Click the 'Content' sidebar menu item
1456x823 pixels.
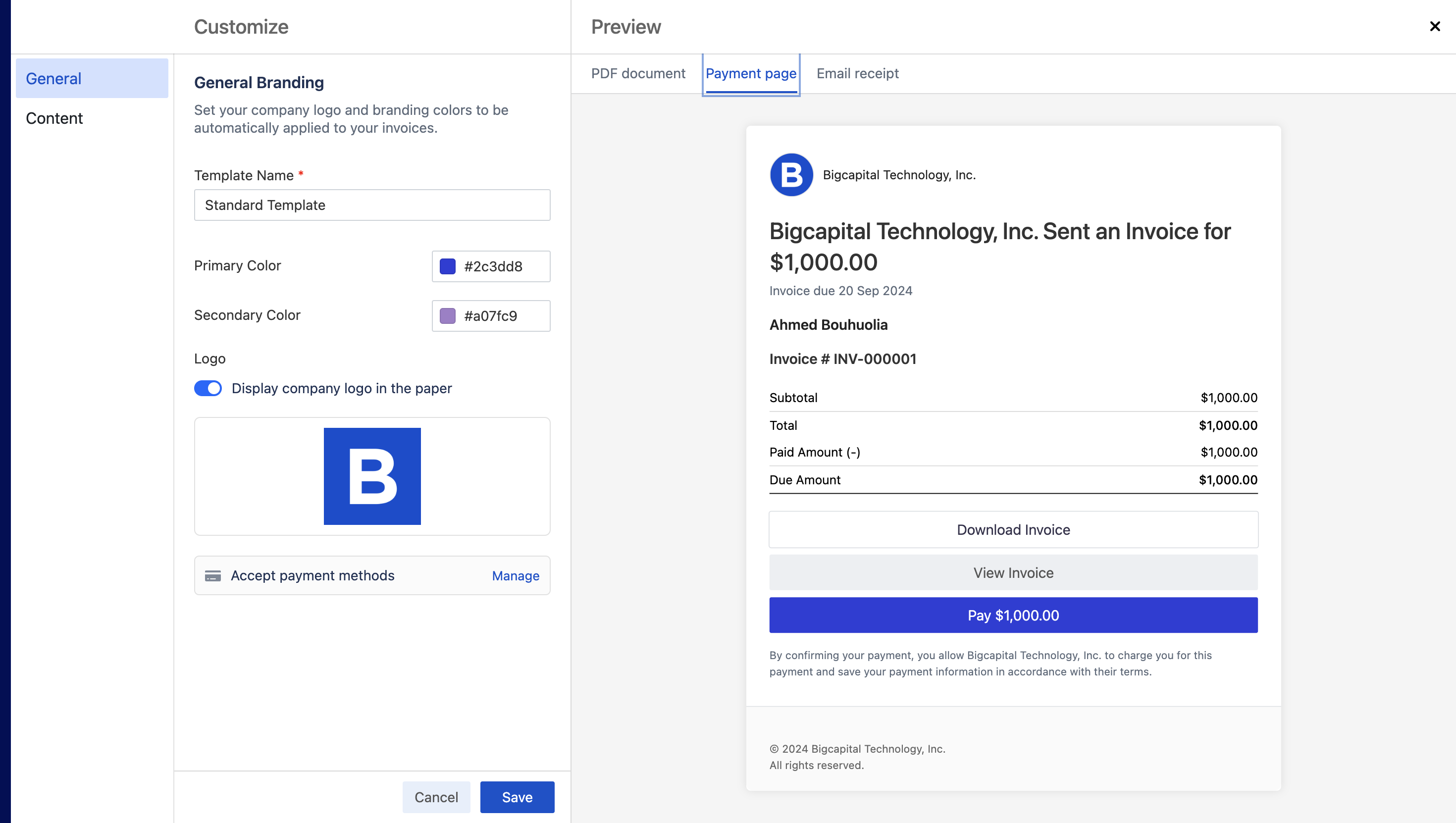(54, 118)
